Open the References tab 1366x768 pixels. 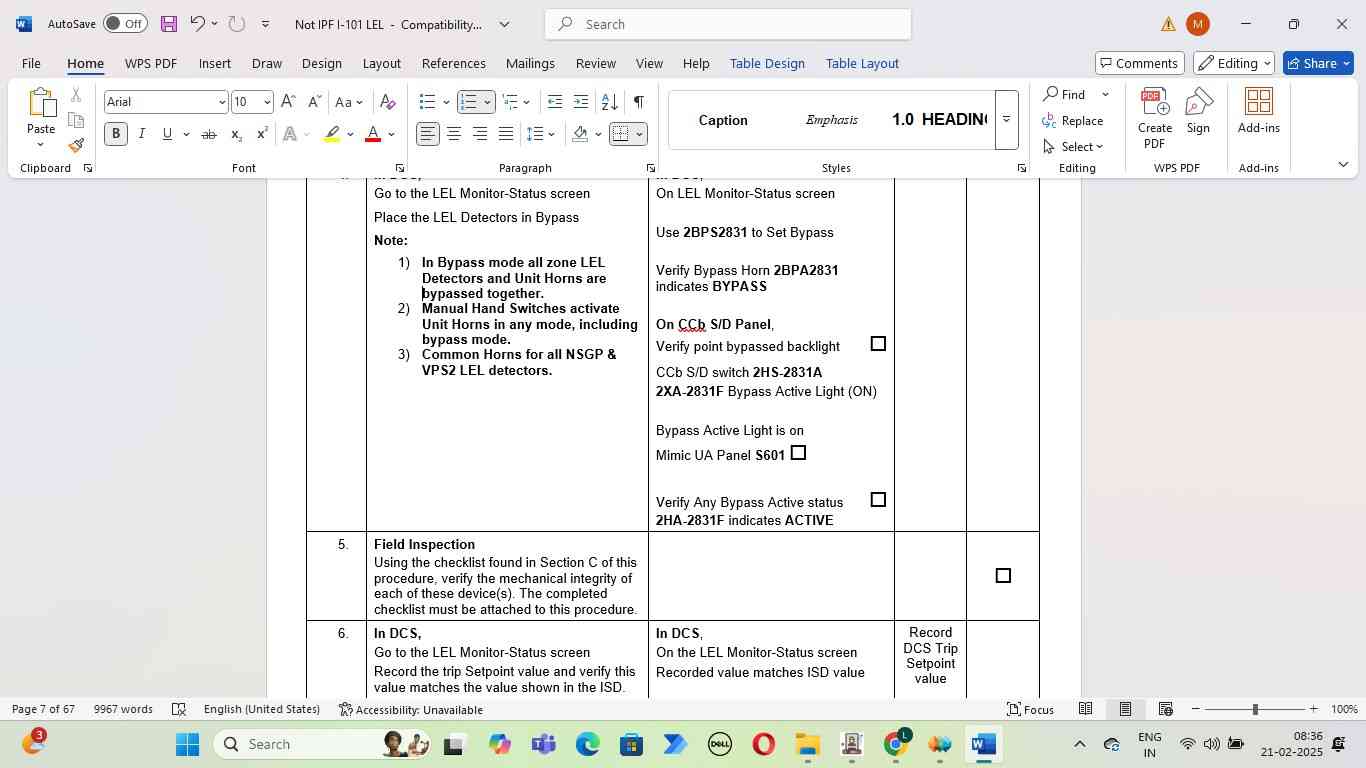point(454,63)
